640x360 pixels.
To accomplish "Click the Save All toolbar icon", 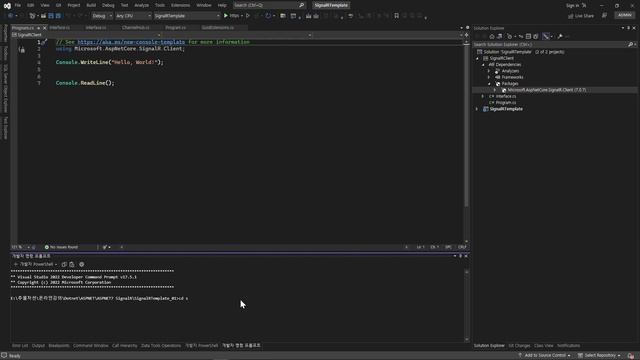I will pyautogui.click(x=58, y=16).
